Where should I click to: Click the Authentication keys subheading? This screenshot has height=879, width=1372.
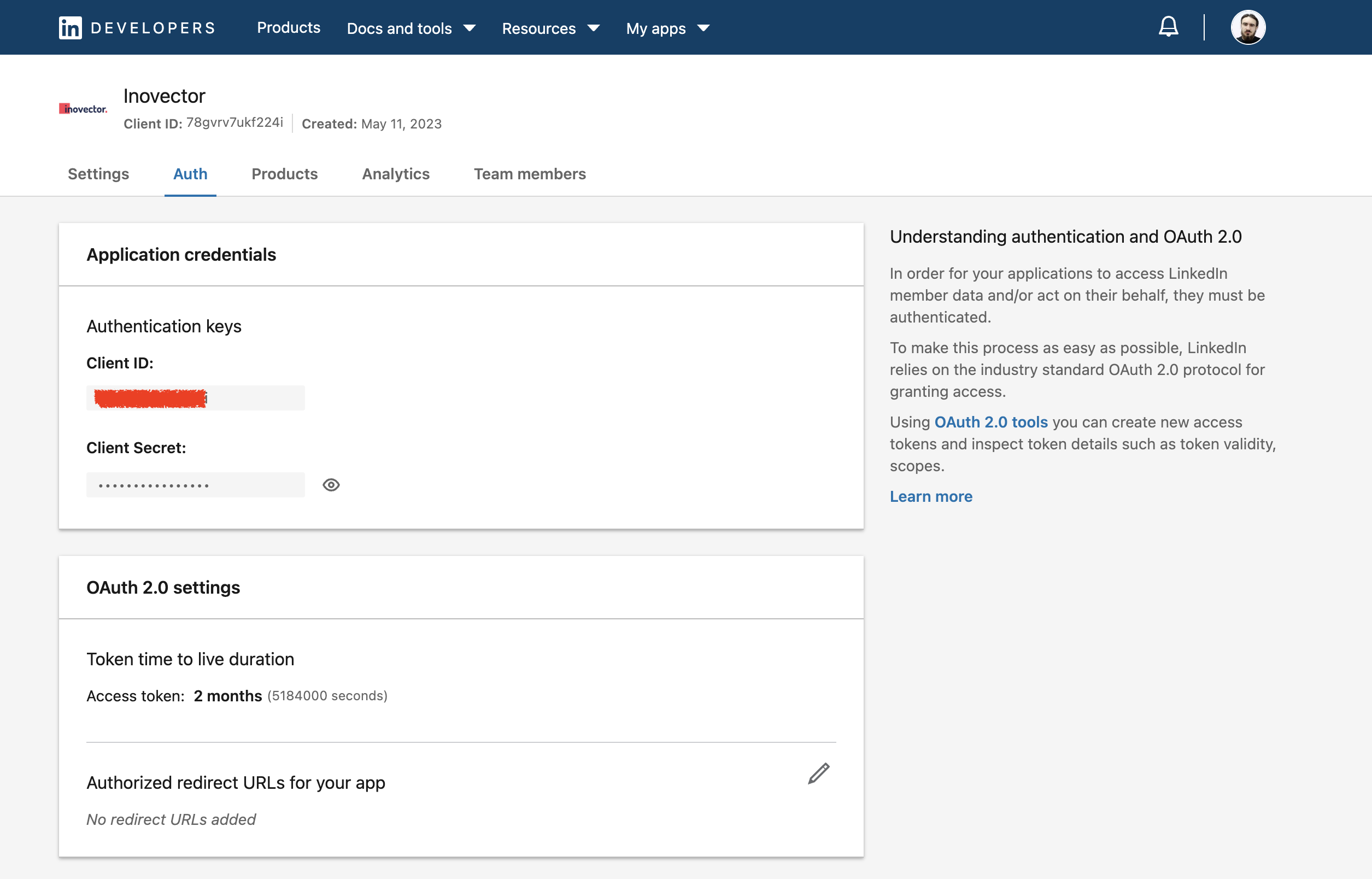click(164, 326)
